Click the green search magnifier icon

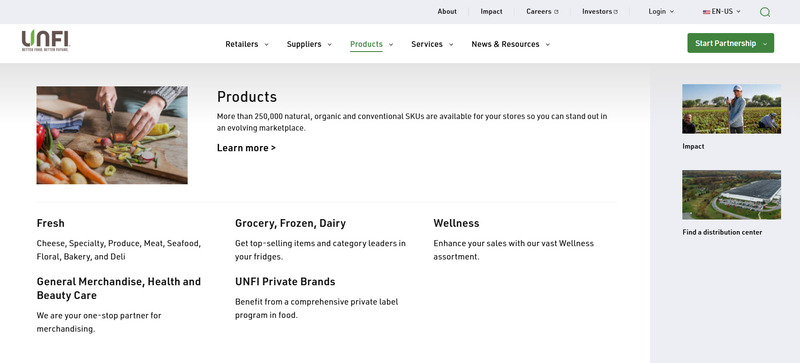point(765,12)
